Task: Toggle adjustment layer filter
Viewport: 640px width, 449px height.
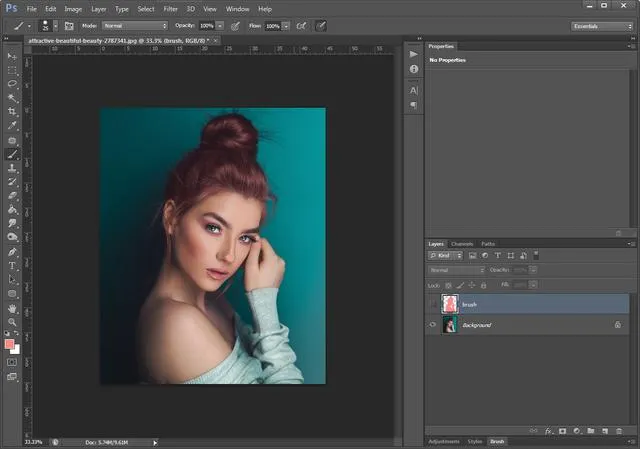Action: tap(485, 256)
